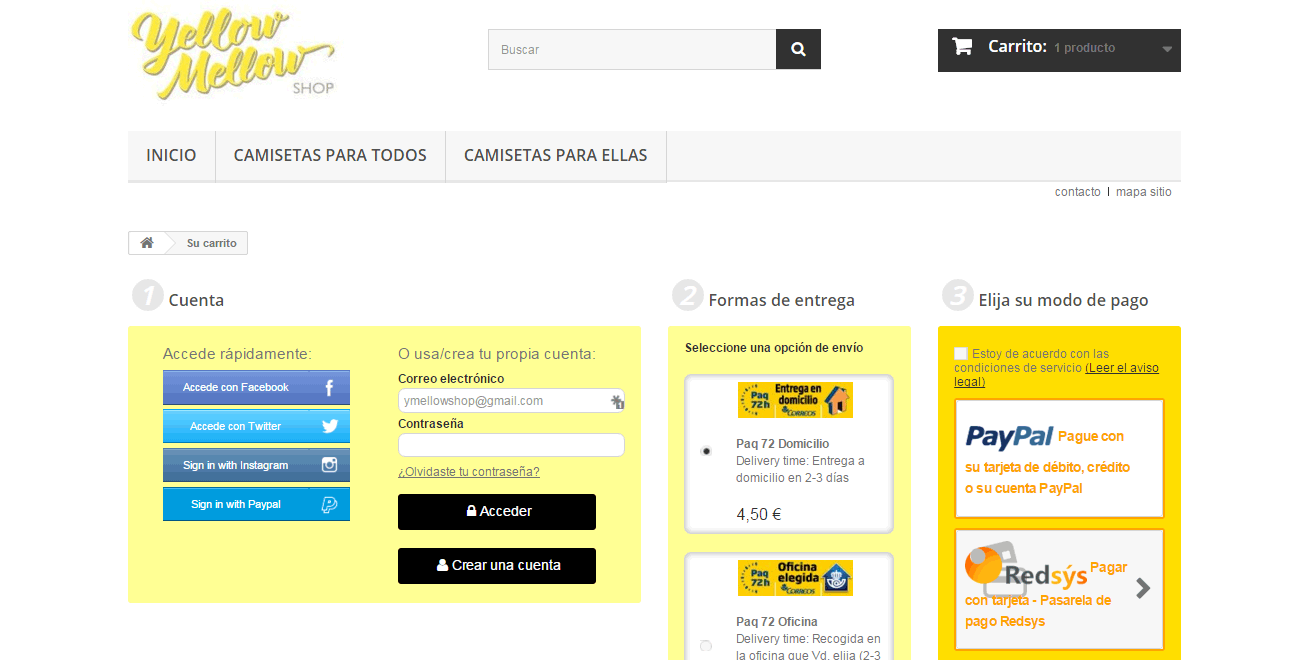The height and width of the screenshot is (660, 1306).
Task: Click Sign in with Instagram button
Action: point(256,465)
